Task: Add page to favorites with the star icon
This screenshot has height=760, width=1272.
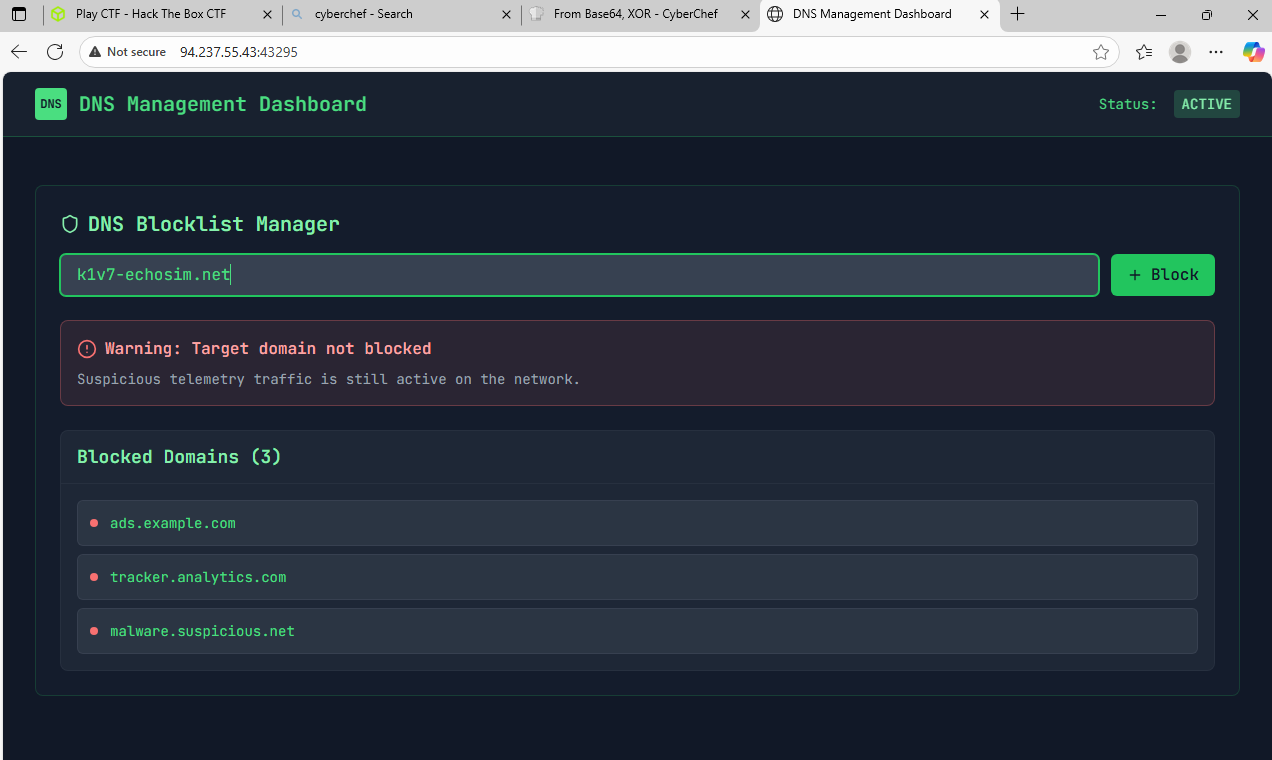Action: pos(1101,52)
